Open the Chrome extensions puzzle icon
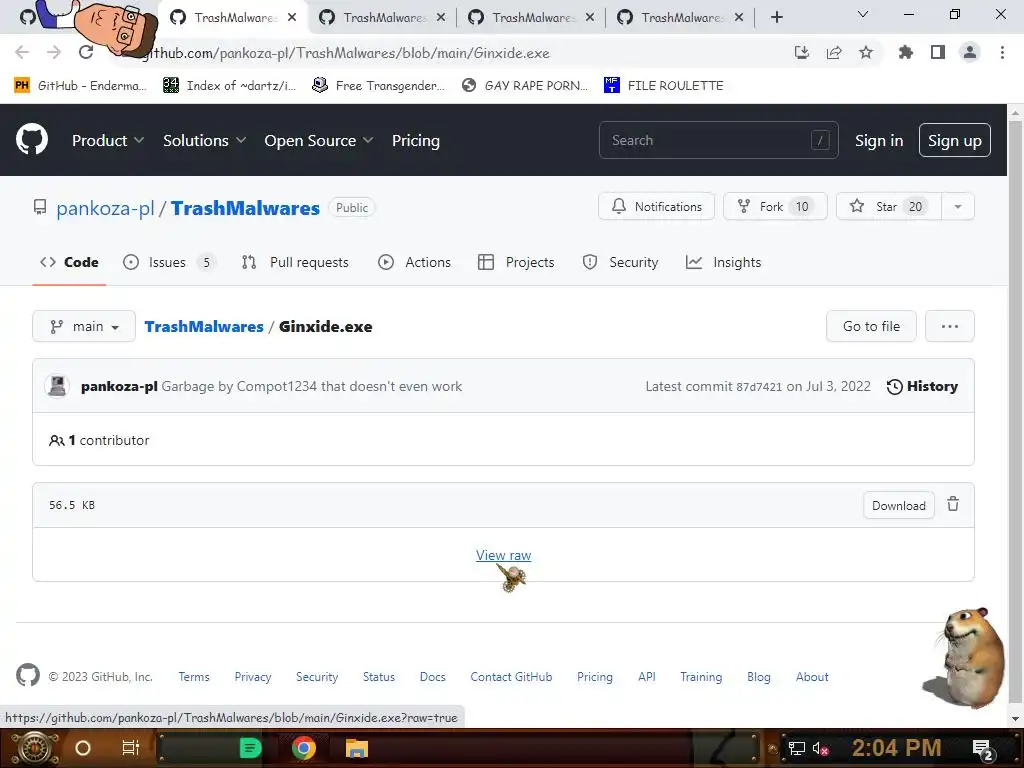The width and height of the screenshot is (1024, 768). pyautogui.click(x=905, y=52)
